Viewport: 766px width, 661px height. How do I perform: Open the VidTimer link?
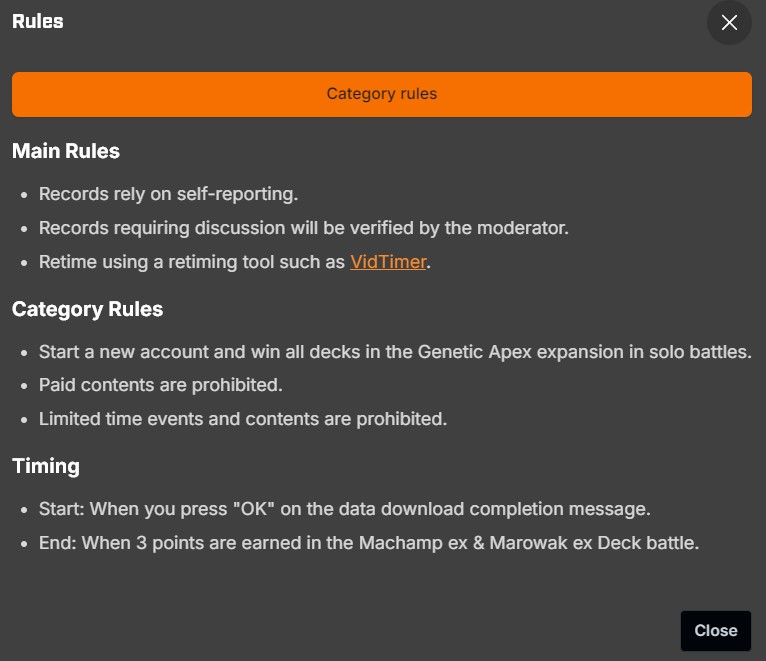(x=388, y=262)
